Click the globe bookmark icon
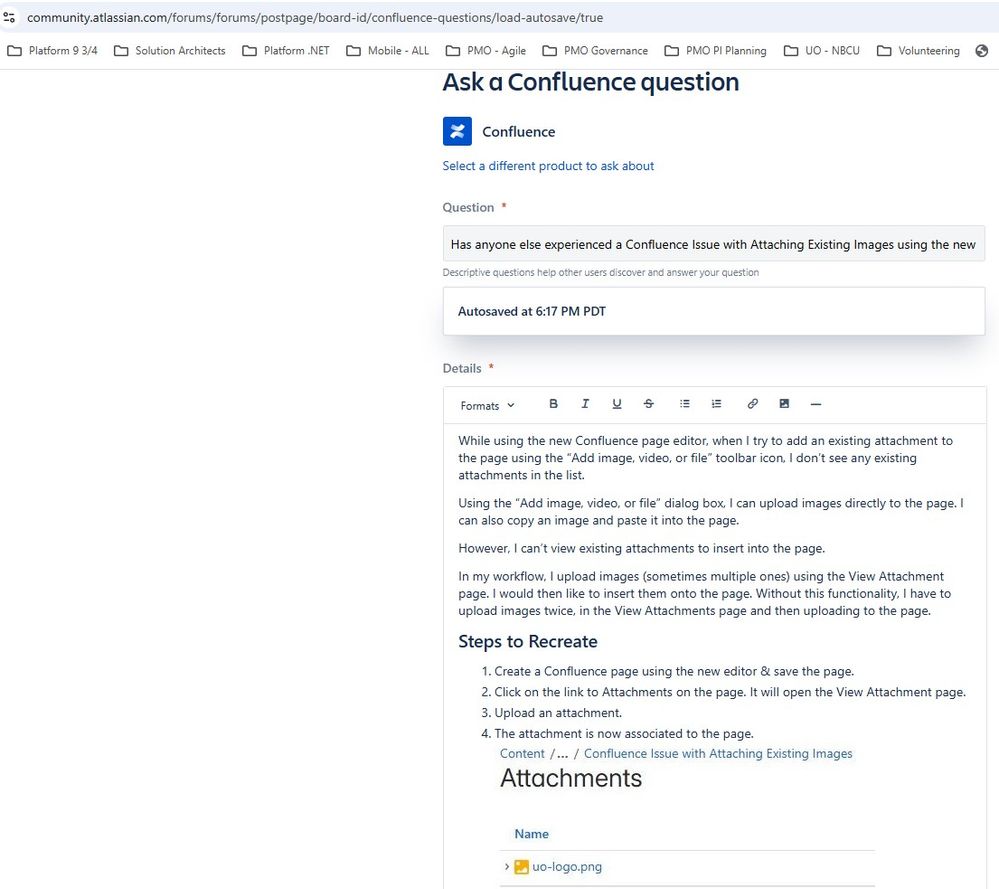This screenshot has width=999, height=889. tap(982, 51)
